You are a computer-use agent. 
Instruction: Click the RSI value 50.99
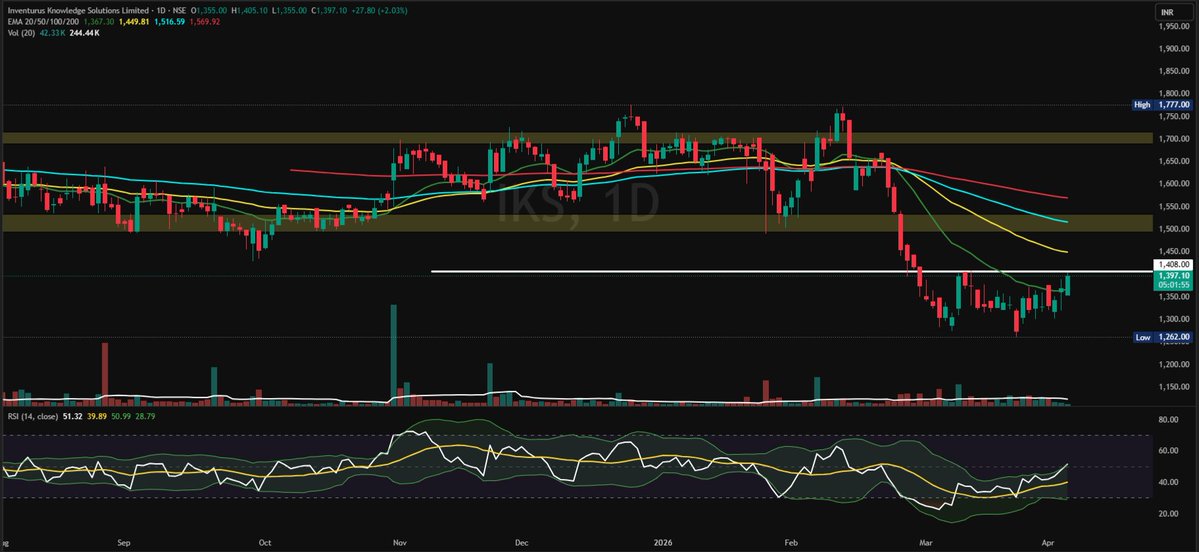[x=121, y=417]
